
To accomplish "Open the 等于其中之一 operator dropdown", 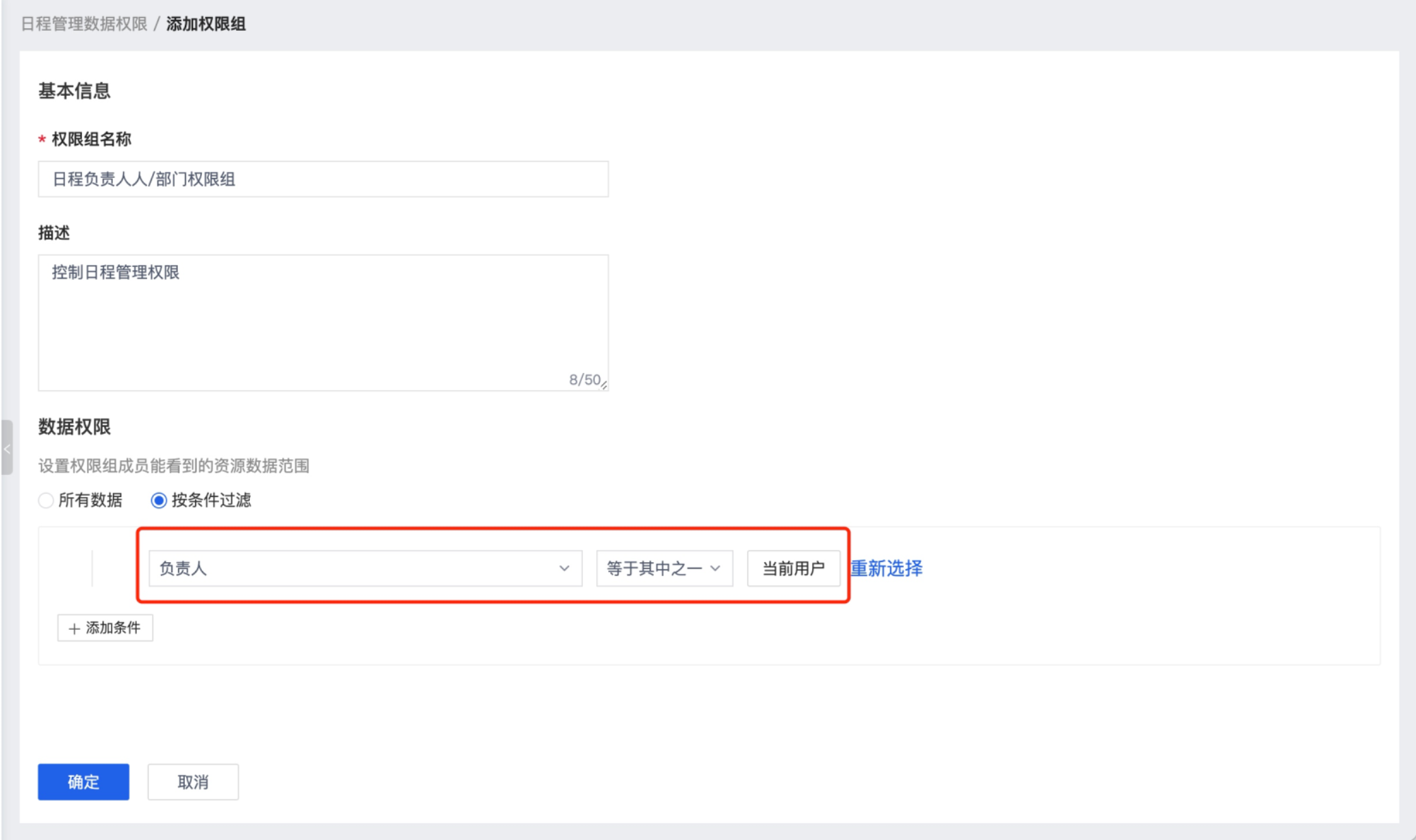I will pyautogui.click(x=663, y=568).
